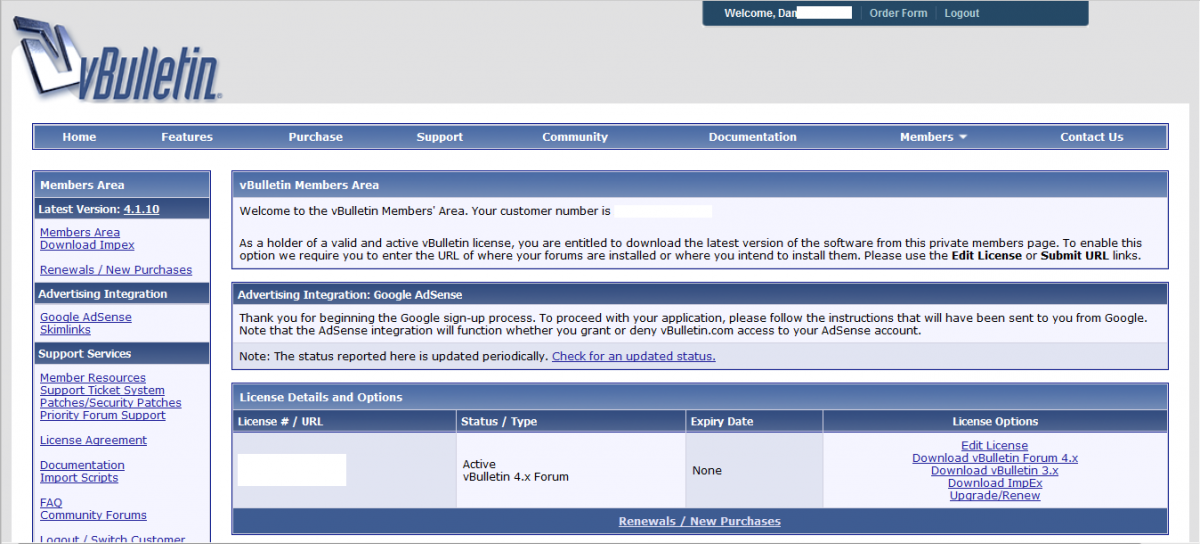Click the 'vBulletin 4.x Forum' type text
Image resolution: width=1200 pixels, height=544 pixels.
tap(516, 477)
